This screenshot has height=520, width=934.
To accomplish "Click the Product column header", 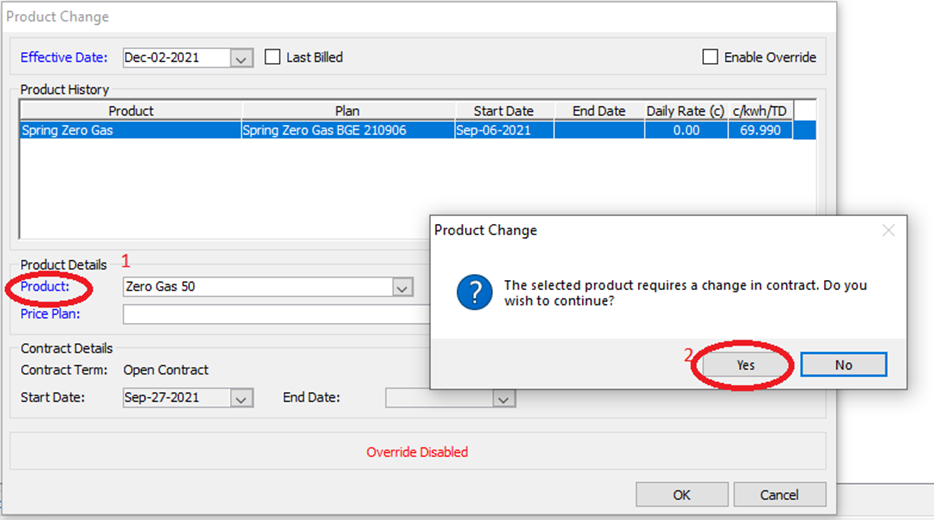I will pyautogui.click(x=131, y=111).
